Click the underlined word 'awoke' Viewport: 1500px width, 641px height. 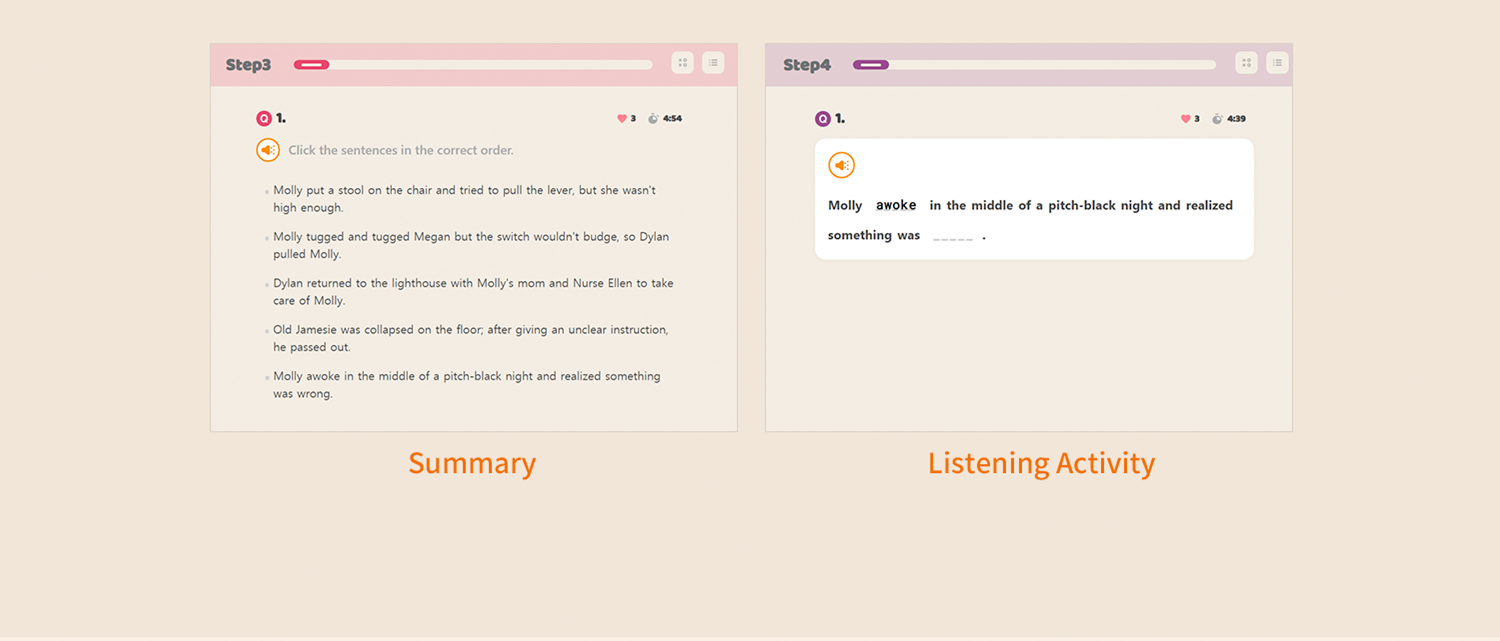click(x=896, y=206)
